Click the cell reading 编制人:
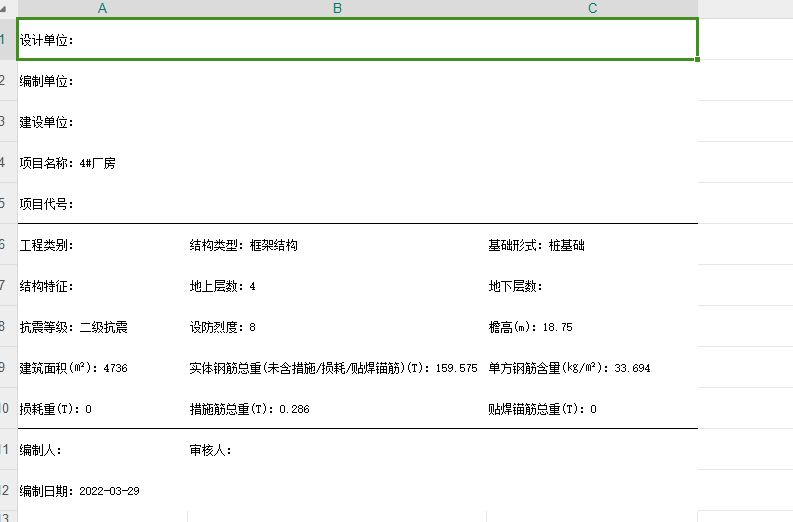Viewport: 793px width, 522px height. [x=103, y=450]
